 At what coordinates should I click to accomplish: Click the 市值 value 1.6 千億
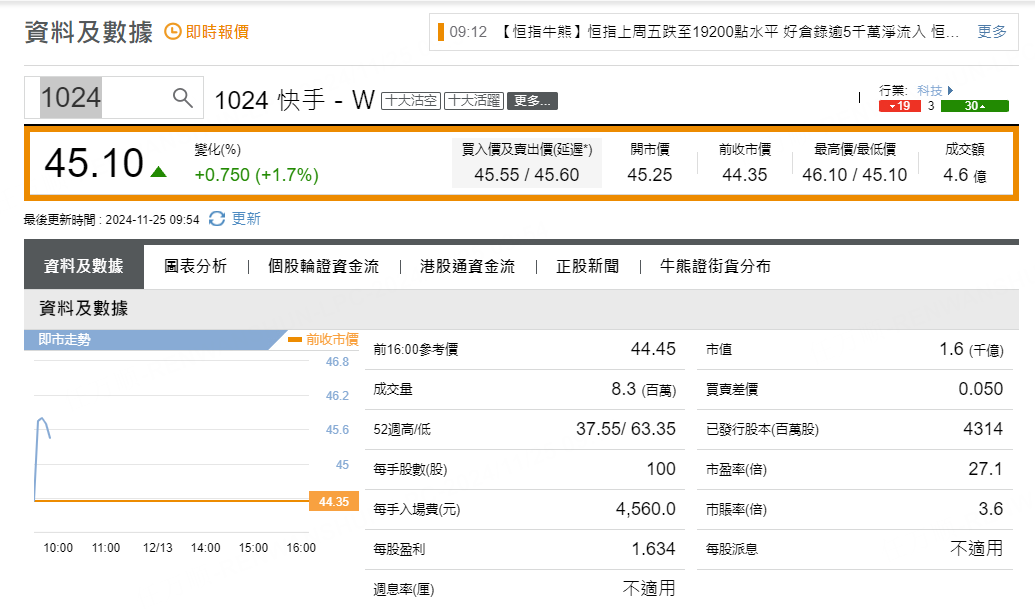pyautogui.click(x=971, y=349)
